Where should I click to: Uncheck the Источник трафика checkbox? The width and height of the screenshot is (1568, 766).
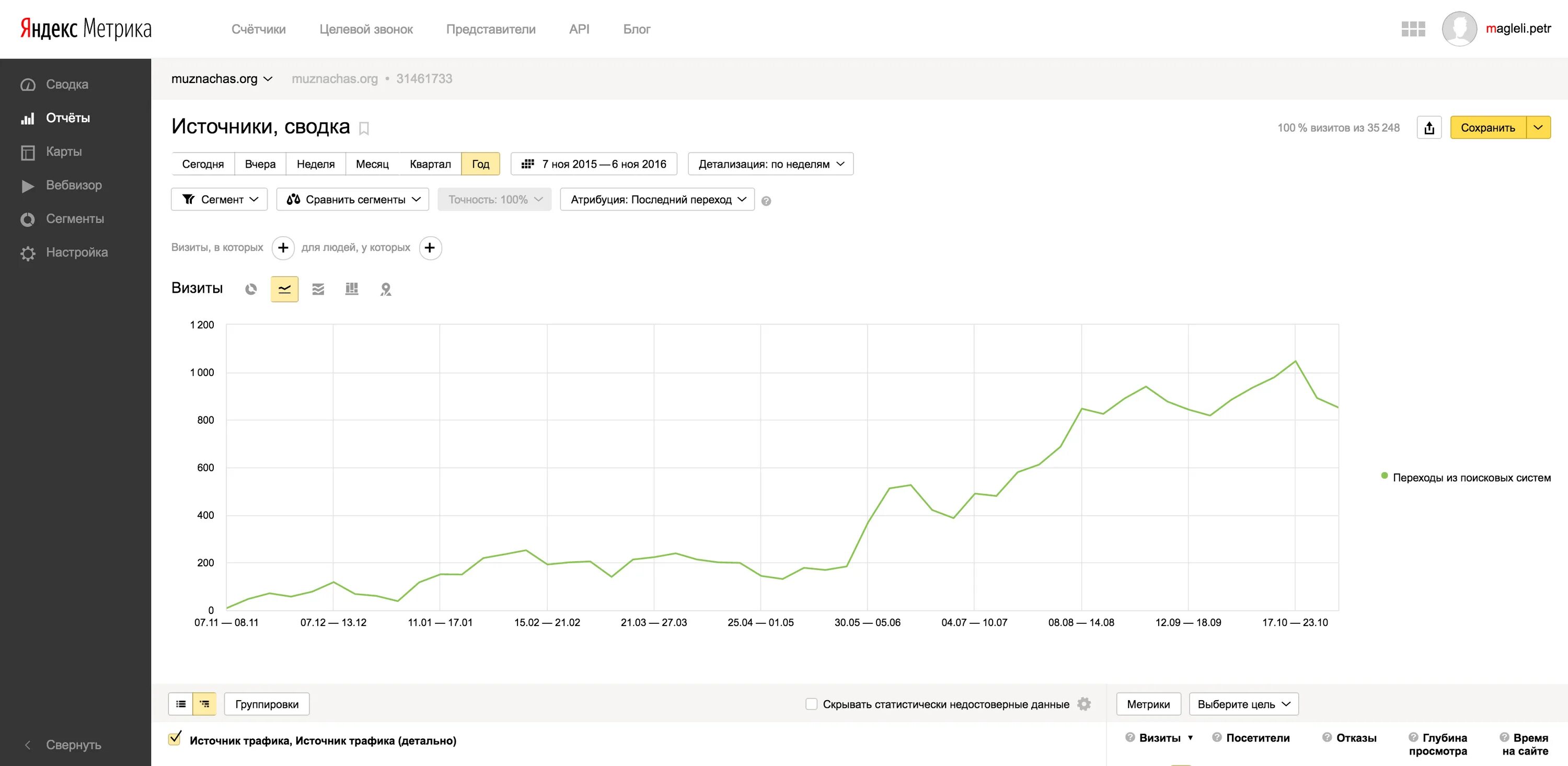point(175,739)
